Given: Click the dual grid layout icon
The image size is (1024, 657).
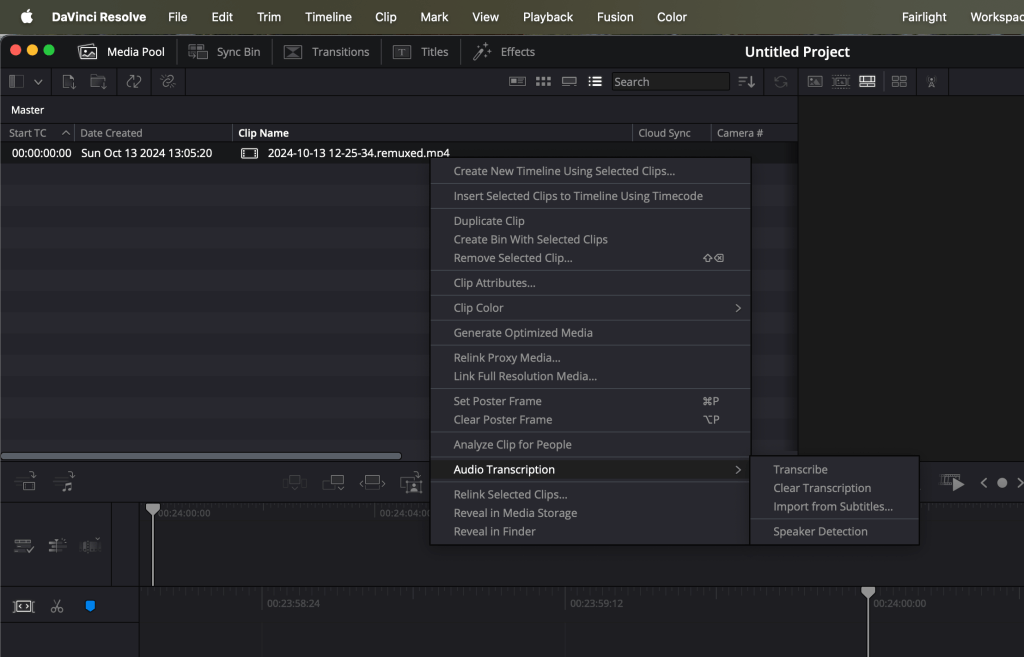Looking at the screenshot, I should point(899,82).
